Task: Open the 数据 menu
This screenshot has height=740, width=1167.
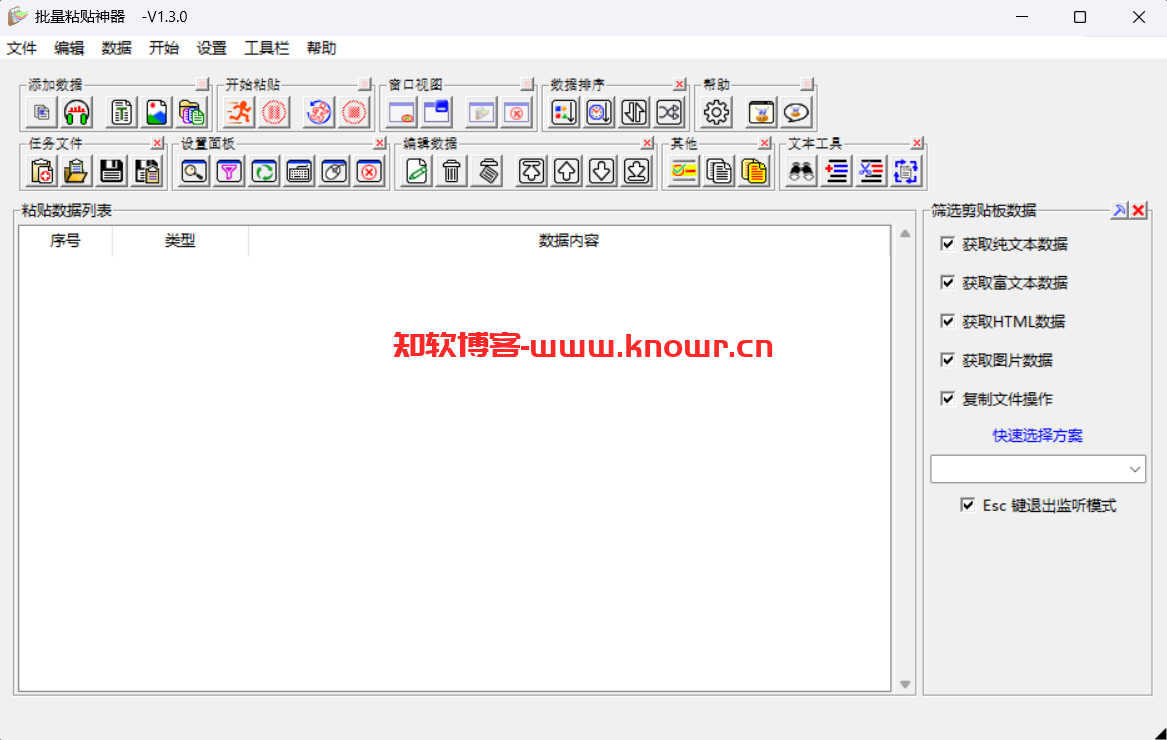Action: (116, 48)
